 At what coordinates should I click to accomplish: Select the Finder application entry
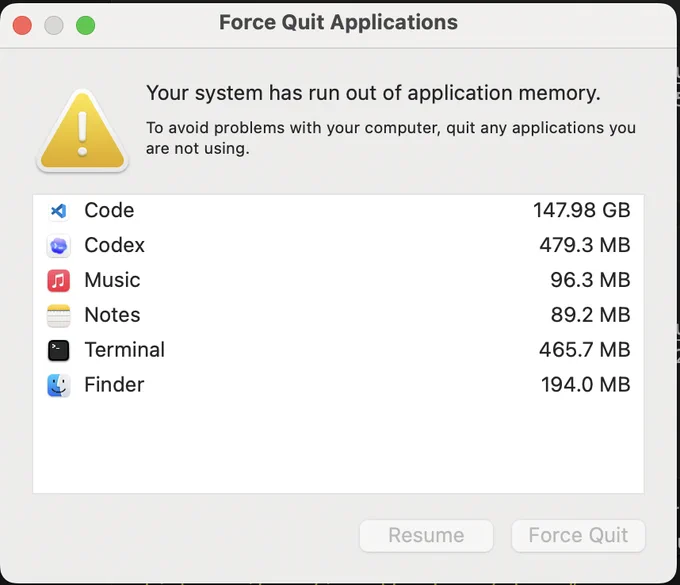(x=338, y=385)
